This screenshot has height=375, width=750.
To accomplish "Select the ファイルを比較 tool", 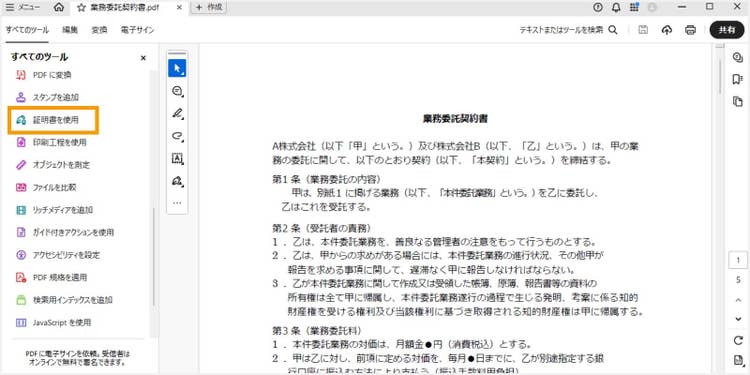I will click(46, 188).
